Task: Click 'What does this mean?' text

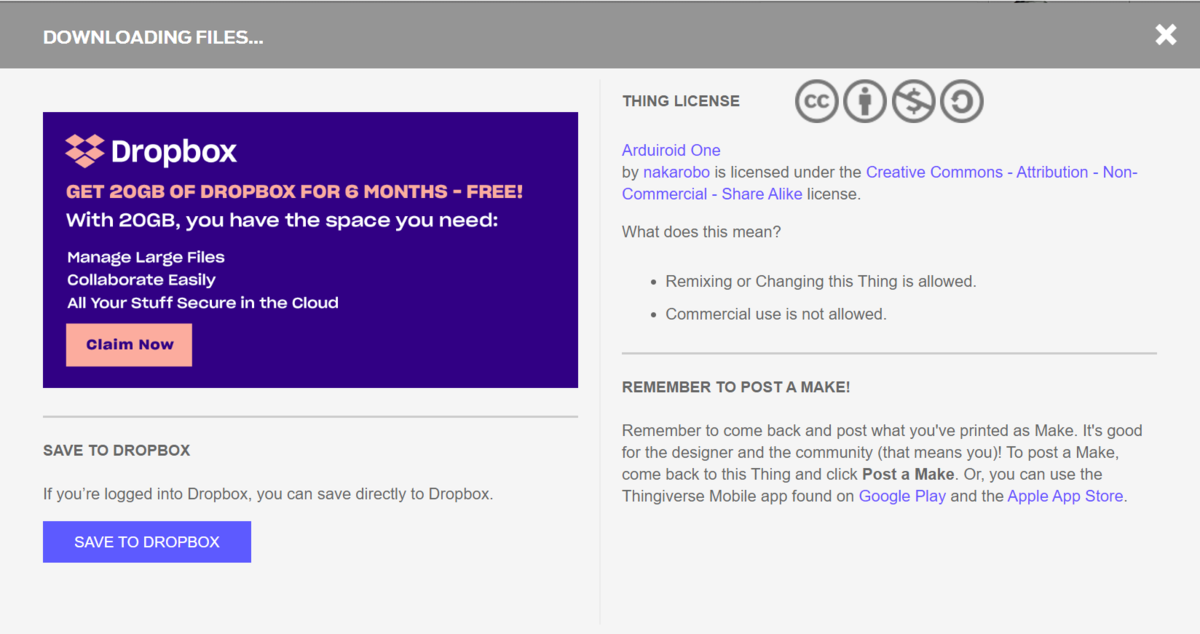Action: coord(701,232)
